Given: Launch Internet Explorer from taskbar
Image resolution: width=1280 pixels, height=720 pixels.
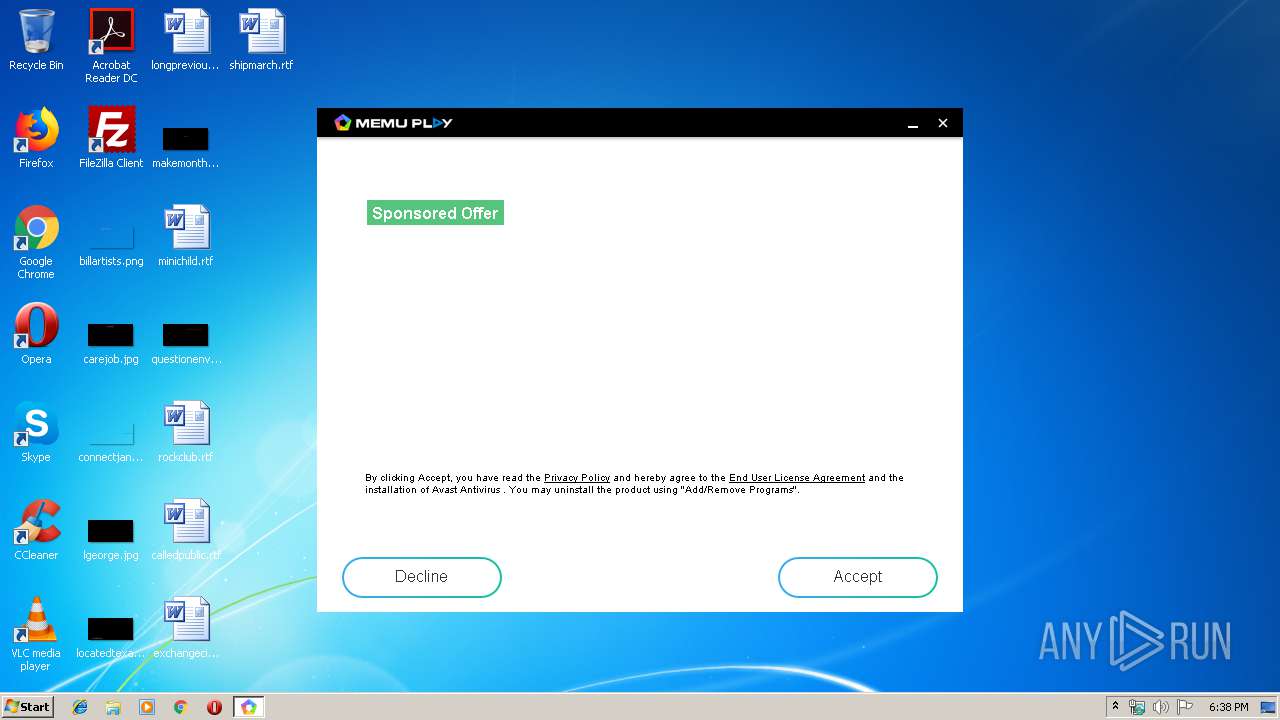Looking at the screenshot, I should pyautogui.click(x=80, y=707).
